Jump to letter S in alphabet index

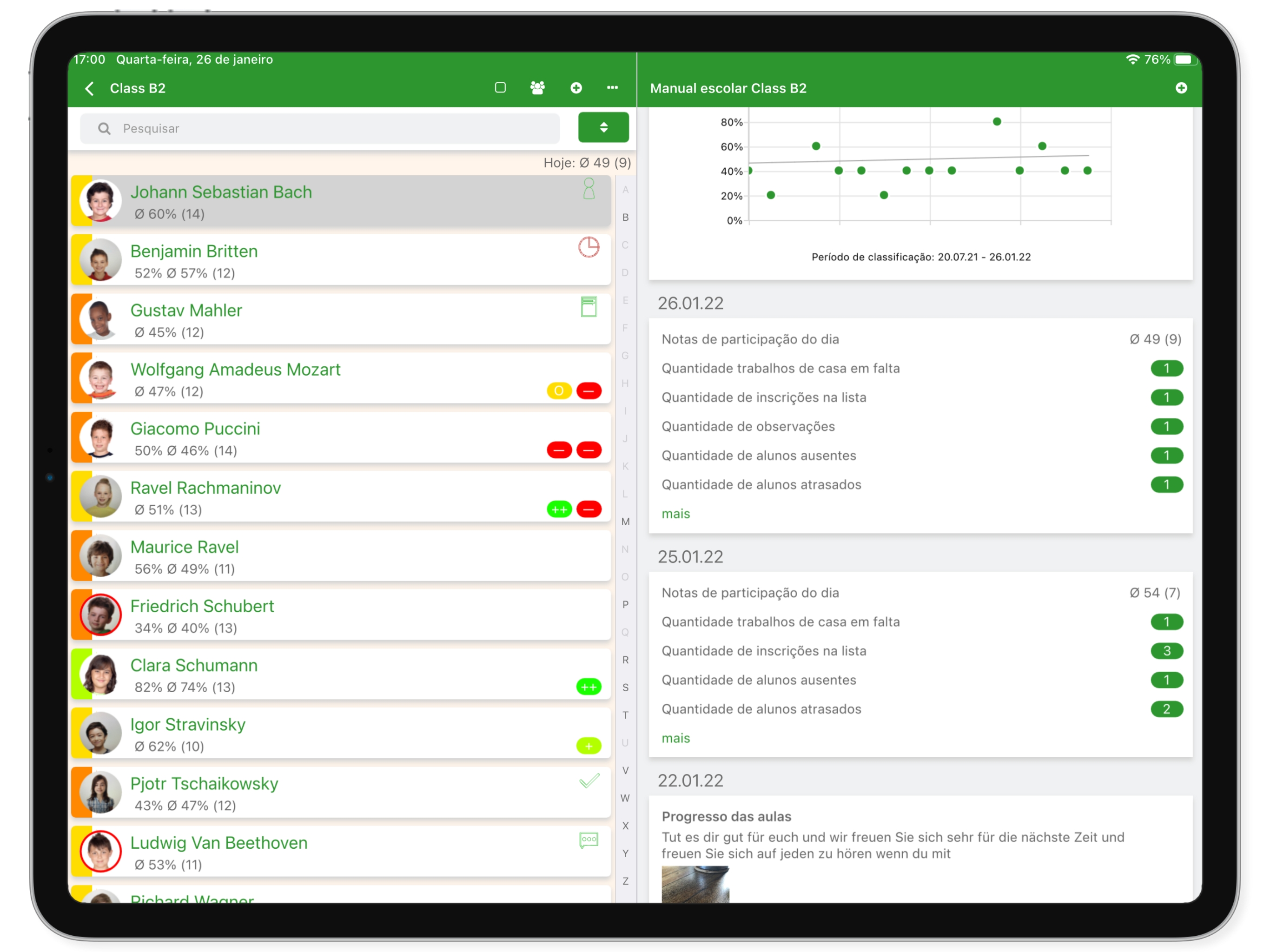pyautogui.click(x=625, y=688)
